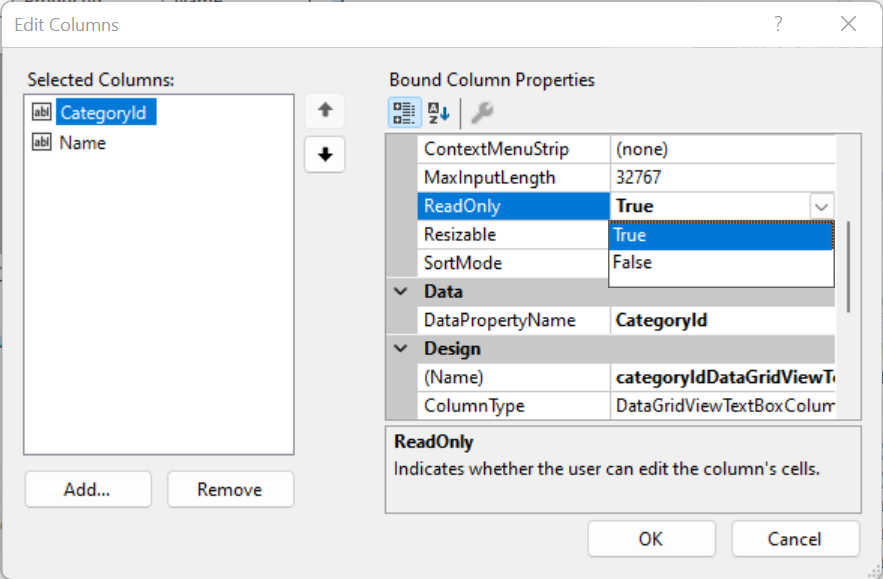
Task: Click the Add button
Action: pos(87,489)
